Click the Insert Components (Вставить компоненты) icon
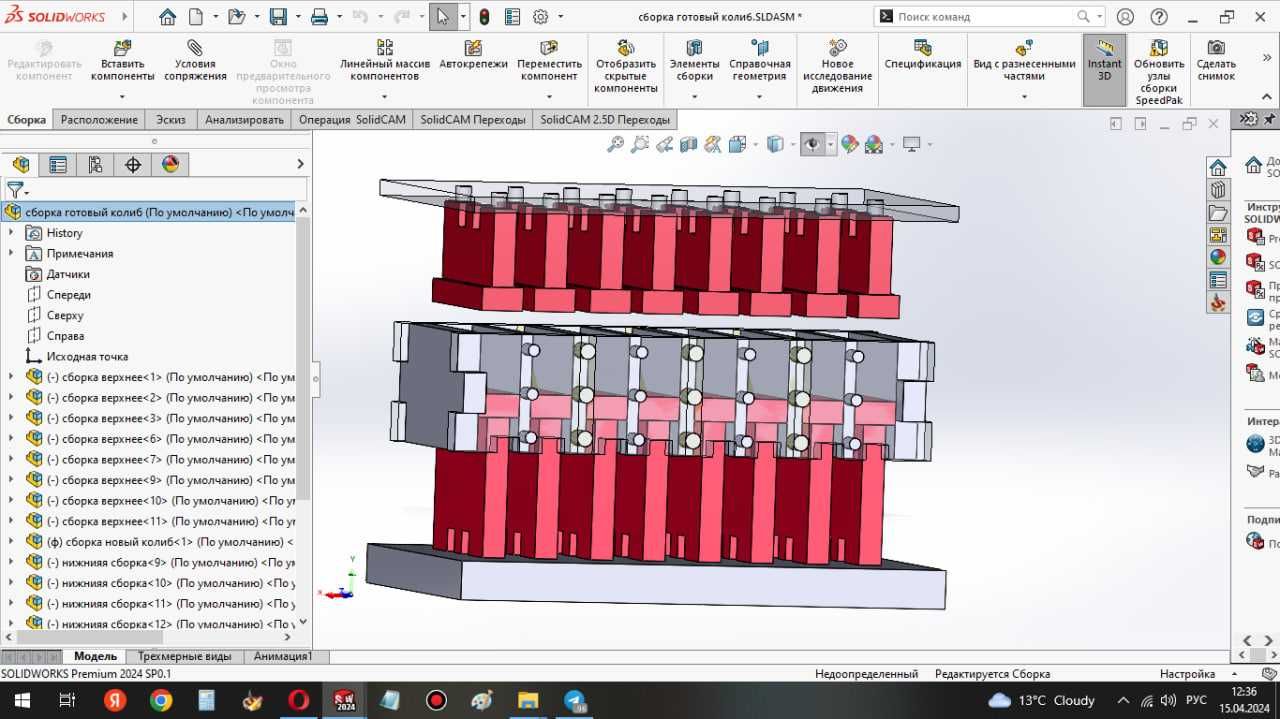The height and width of the screenshot is (719, 1280). coord(122,49)
